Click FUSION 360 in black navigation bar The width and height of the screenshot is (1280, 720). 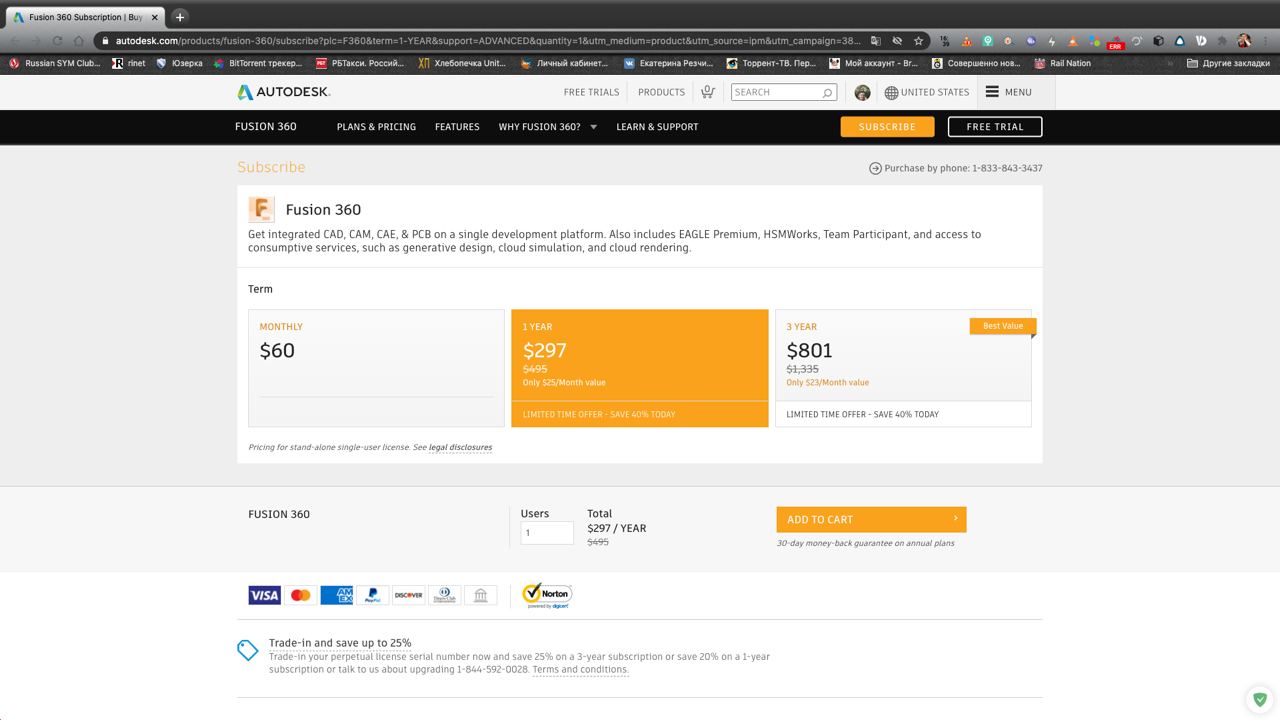(x=266, y=127)
